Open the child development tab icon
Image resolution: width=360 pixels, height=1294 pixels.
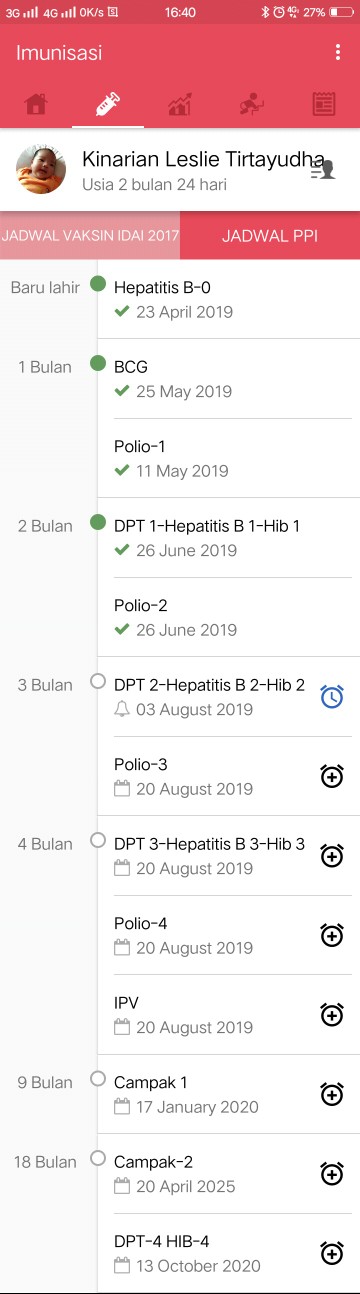pos(252,104)
